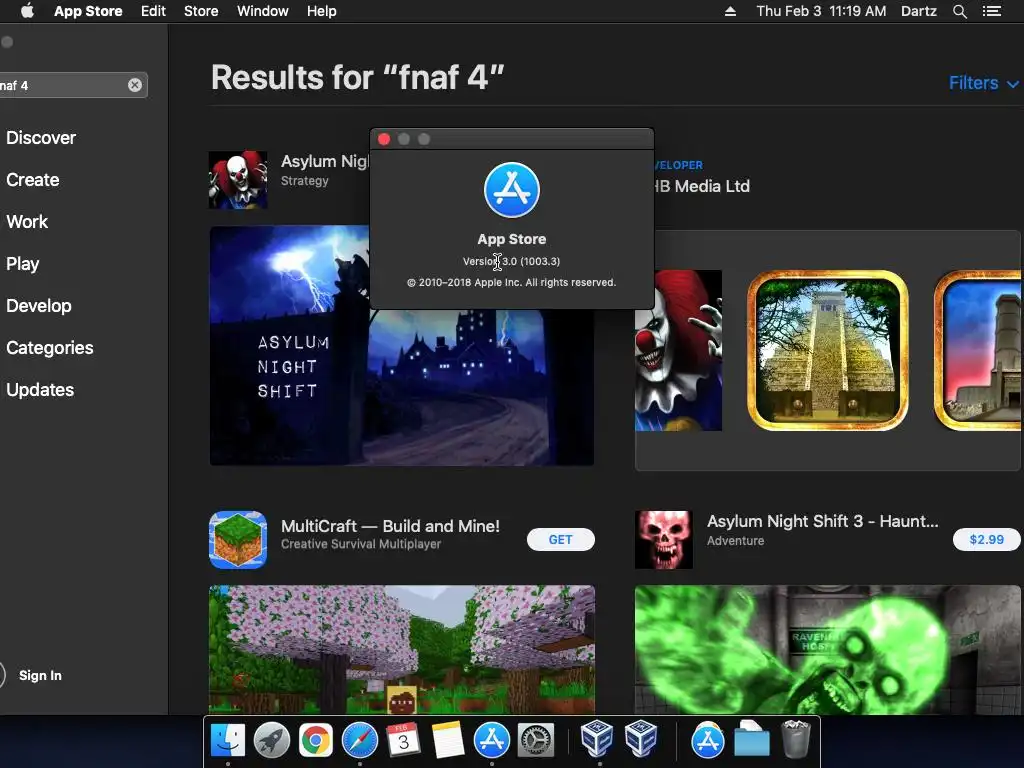Open Asylum Night Shift clown app icon

[x=238, y=180]
